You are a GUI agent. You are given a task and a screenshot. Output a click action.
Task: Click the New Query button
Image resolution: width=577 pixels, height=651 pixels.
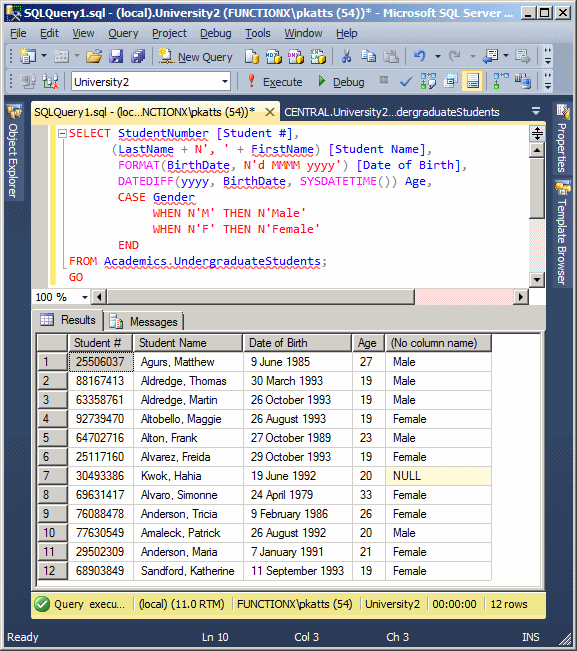pos(196,57)
